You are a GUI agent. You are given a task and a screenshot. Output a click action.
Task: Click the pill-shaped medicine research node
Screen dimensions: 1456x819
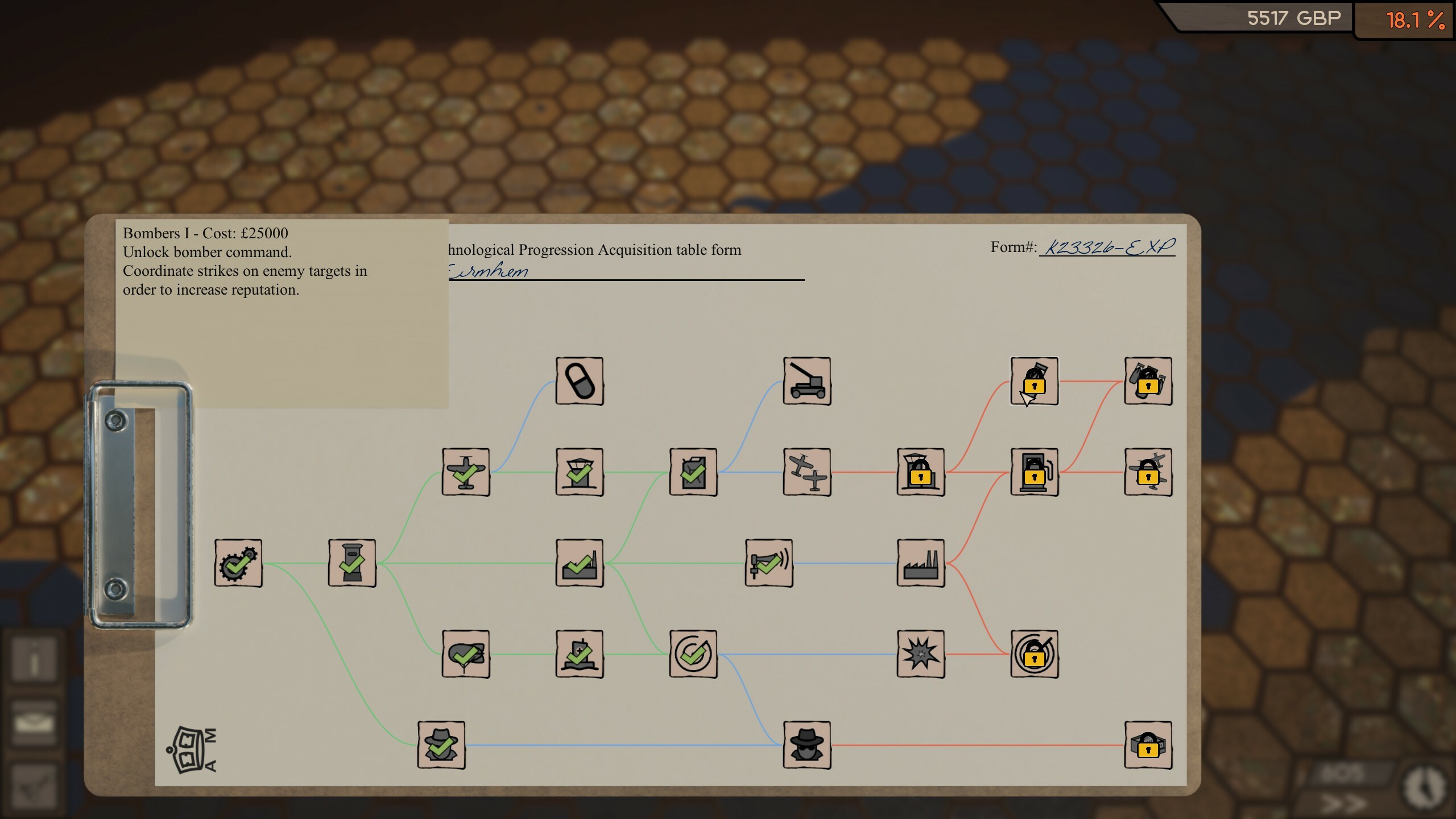click(x=579, y=381)
